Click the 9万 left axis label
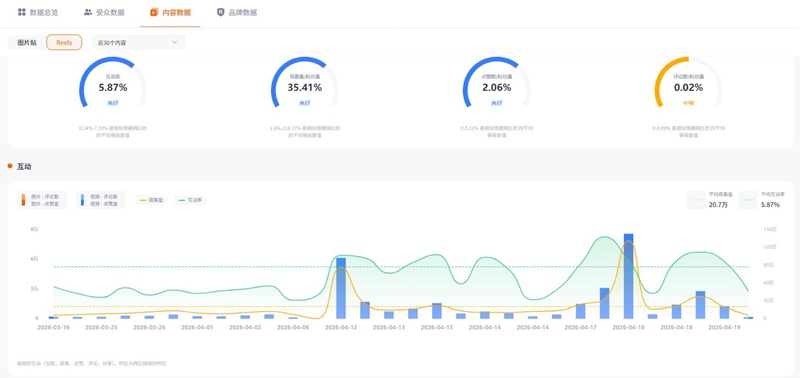The width and height of the screenshot is (800, 378). (x=35, y=230)
